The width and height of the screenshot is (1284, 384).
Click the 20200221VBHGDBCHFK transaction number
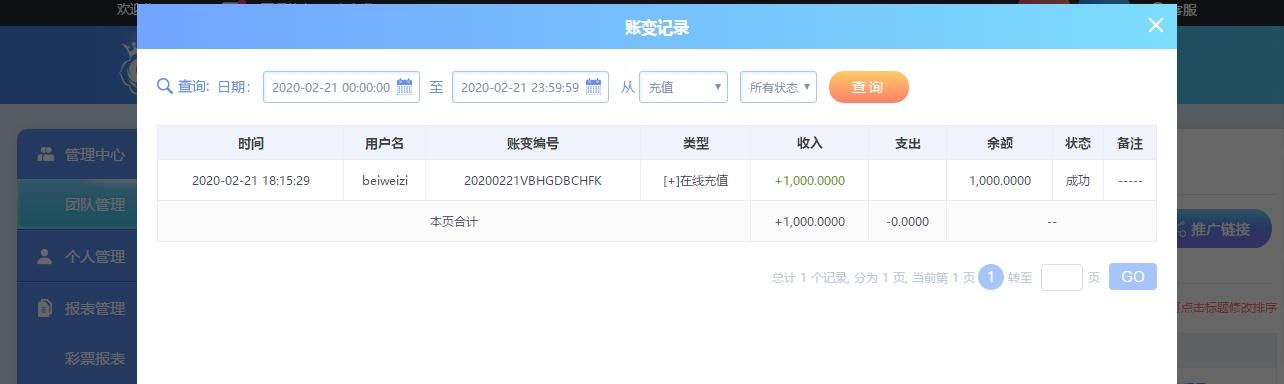pyautogui.click(x=533, y=181)
